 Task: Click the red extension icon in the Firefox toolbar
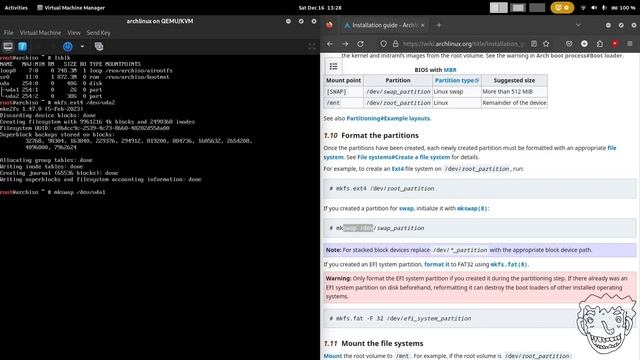615,44
